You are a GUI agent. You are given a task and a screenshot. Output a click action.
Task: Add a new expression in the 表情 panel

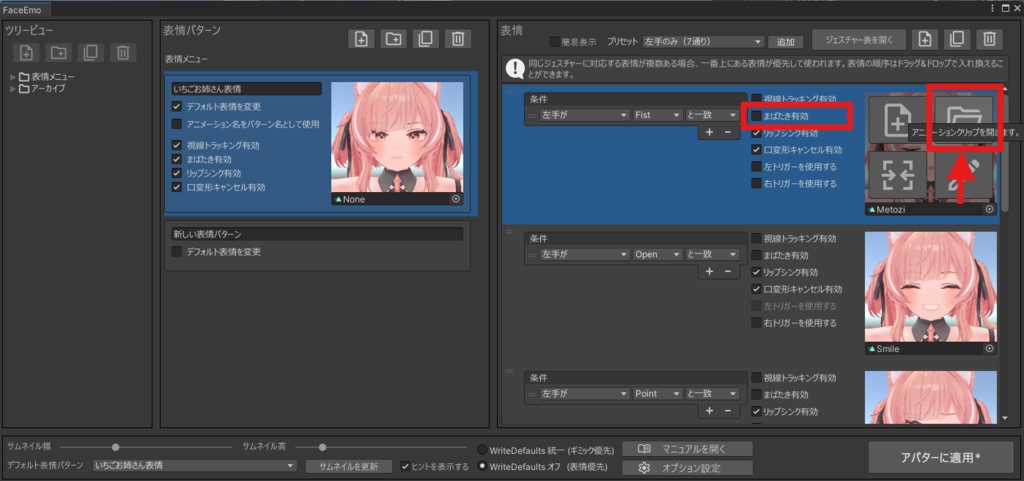[x=925, y=39]
